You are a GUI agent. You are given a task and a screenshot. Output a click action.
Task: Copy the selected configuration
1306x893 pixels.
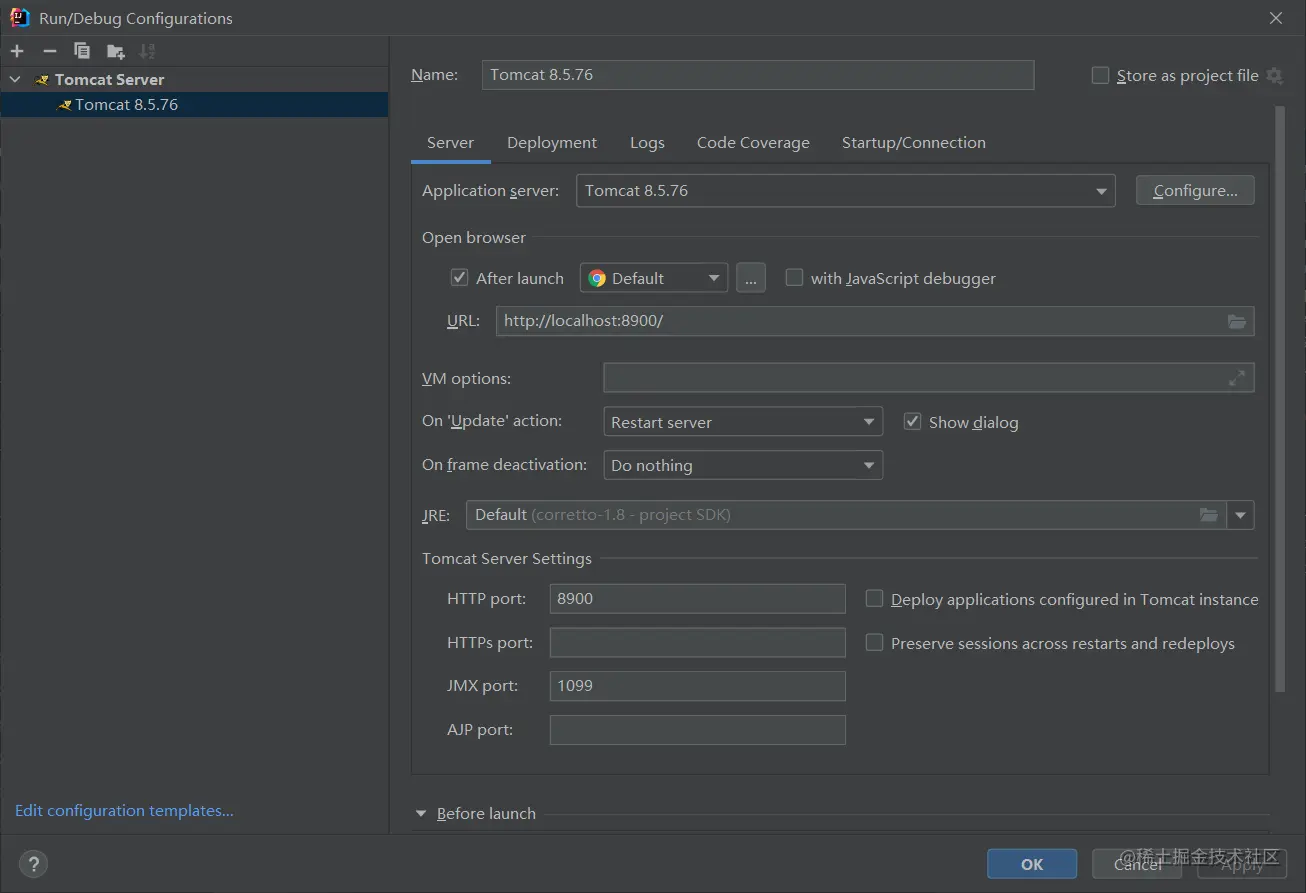pyautogui.click(x=82, y=51)
